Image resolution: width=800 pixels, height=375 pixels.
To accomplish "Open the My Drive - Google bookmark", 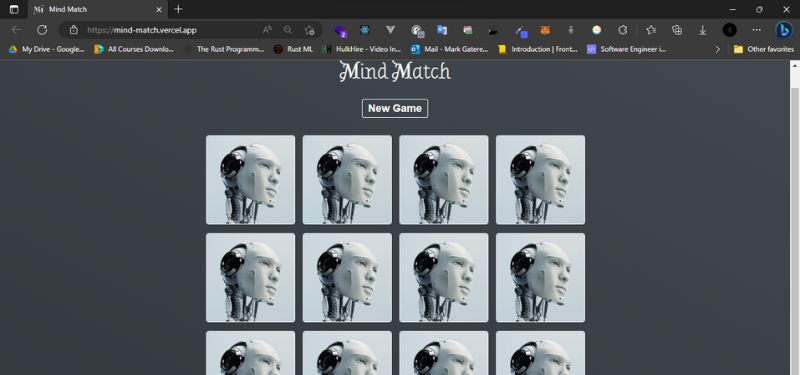I will point(46,49).
